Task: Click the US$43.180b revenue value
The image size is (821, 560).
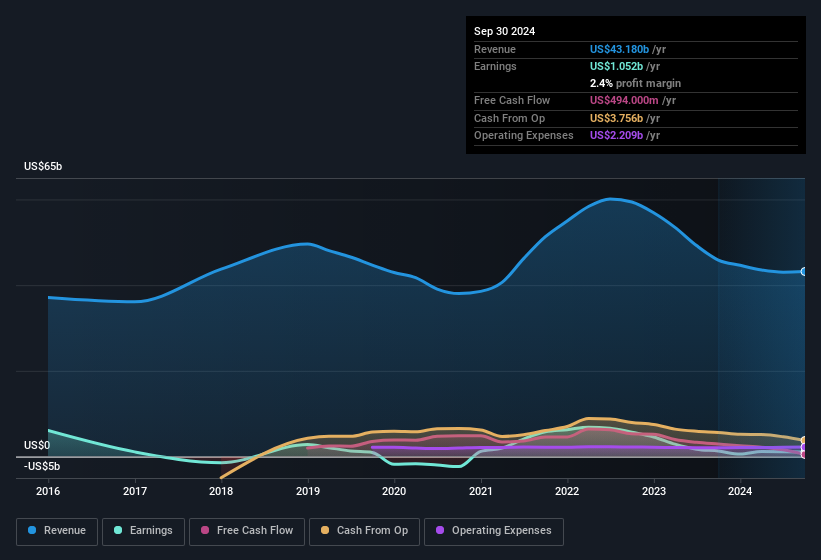Action: pyautogui.click(x=619, y=49)
